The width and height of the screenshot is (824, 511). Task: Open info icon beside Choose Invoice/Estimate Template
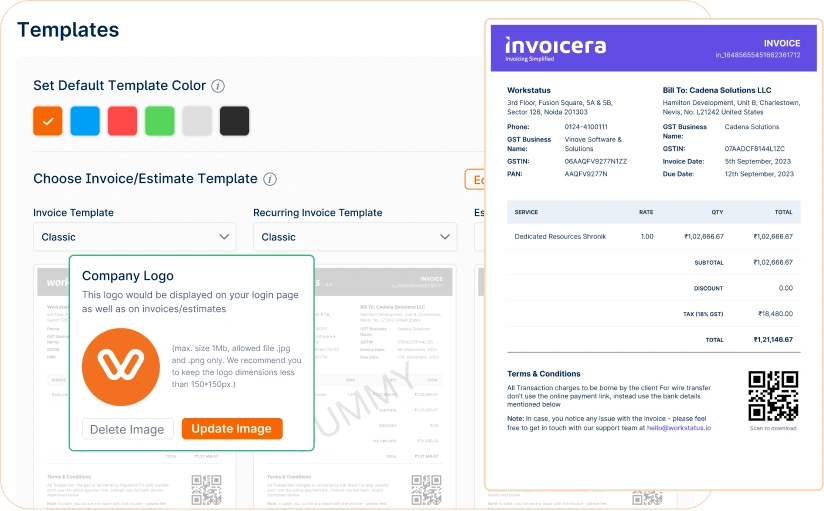click(x=270, y=179)
